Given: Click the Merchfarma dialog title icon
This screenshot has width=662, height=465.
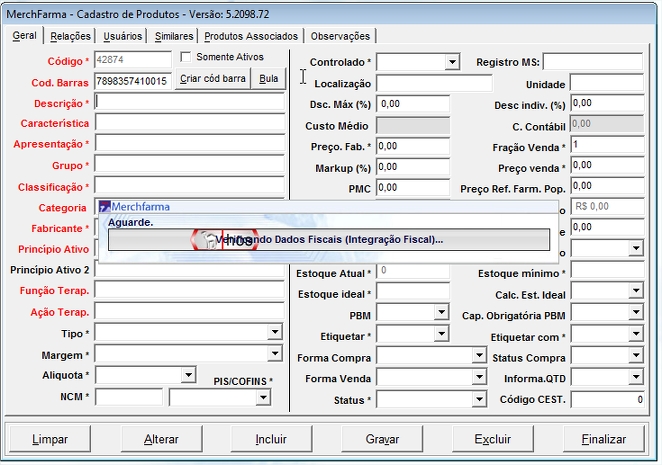Looking at the screenshot, I should (104, 207).
